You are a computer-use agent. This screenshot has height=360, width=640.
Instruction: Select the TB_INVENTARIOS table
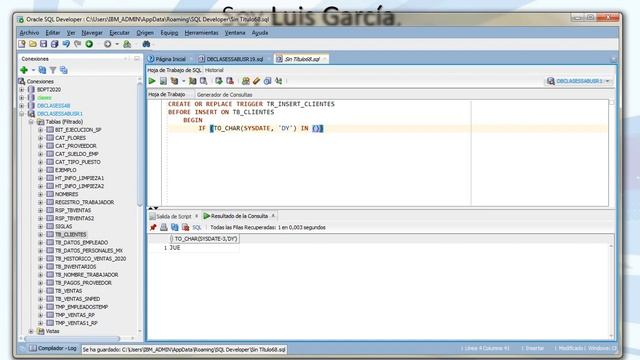tap(76, 267)
